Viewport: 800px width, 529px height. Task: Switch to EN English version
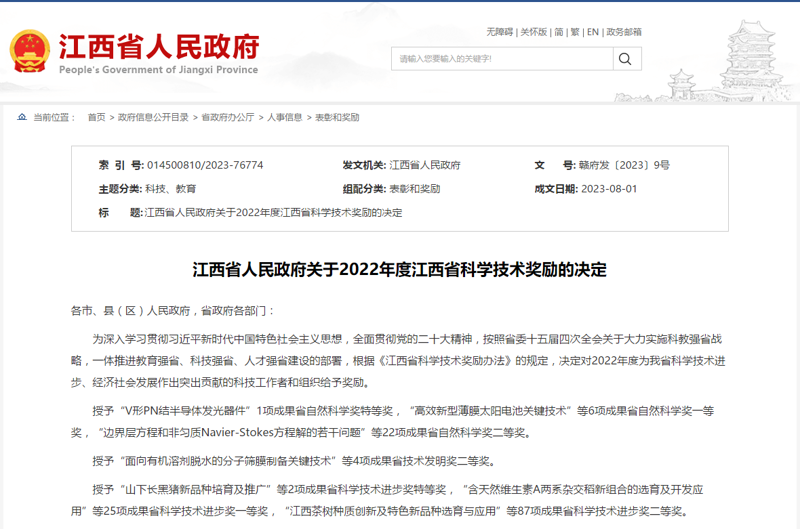593,32
